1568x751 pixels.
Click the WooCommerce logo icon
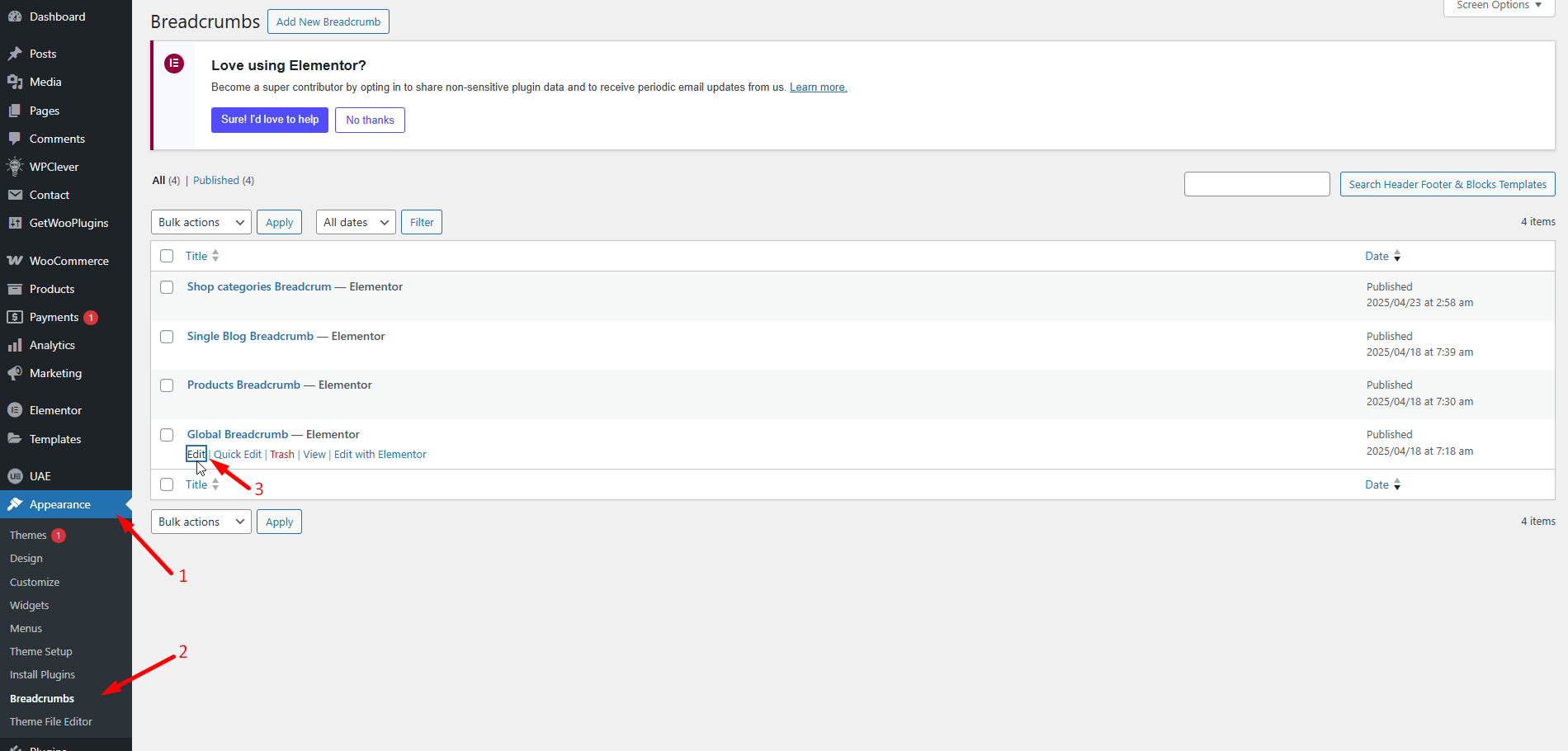click(x=15, y=261)
